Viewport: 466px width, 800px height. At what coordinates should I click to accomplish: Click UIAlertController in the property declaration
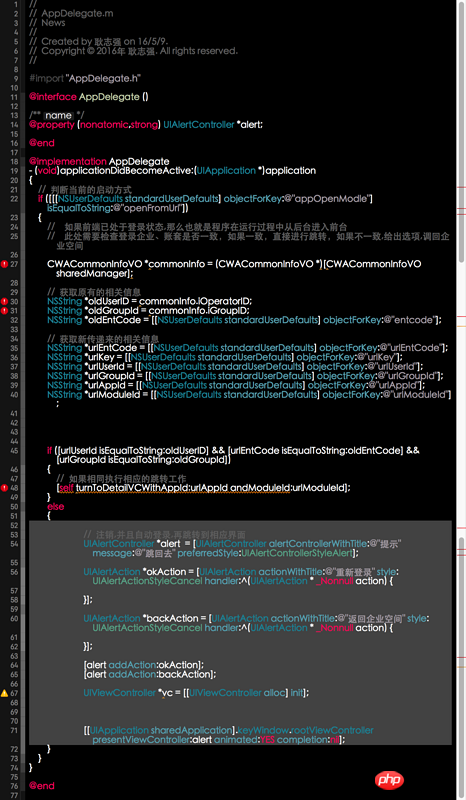(x=199, y=124)
